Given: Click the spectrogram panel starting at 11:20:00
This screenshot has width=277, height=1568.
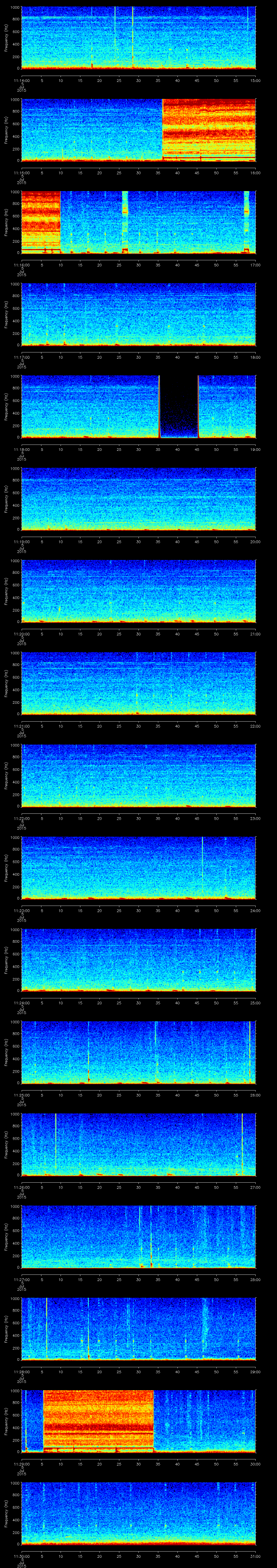Looking at the screenshot, I should pos(138,591).
